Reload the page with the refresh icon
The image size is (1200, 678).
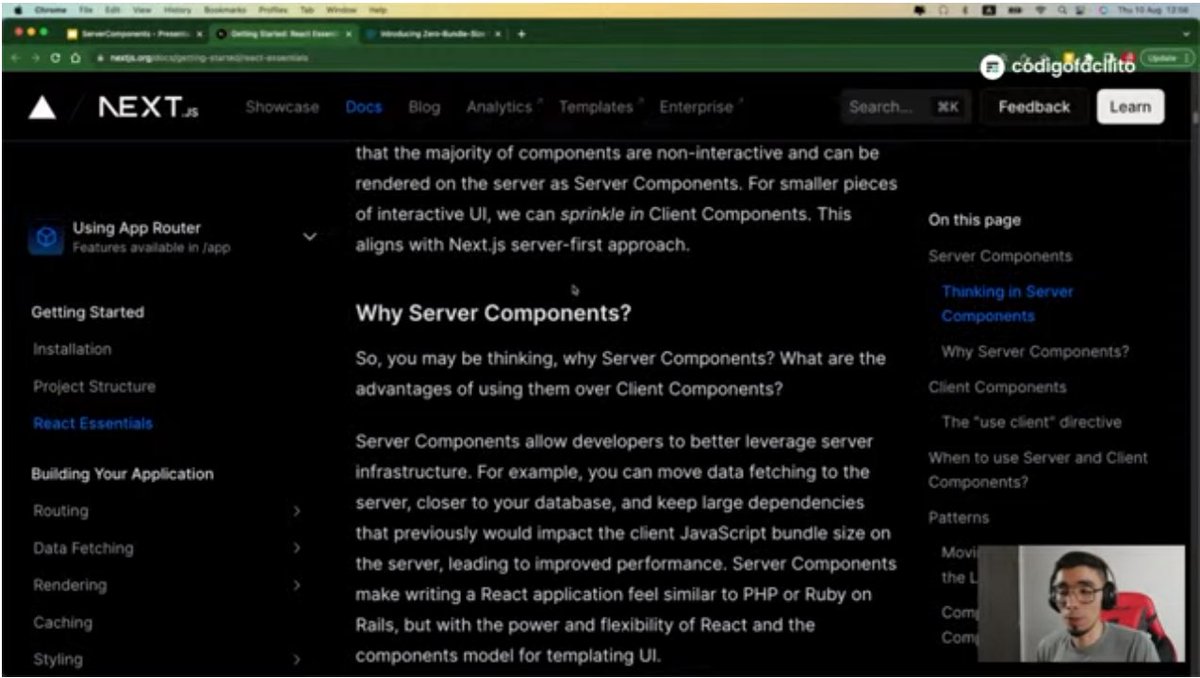(56, 58)
